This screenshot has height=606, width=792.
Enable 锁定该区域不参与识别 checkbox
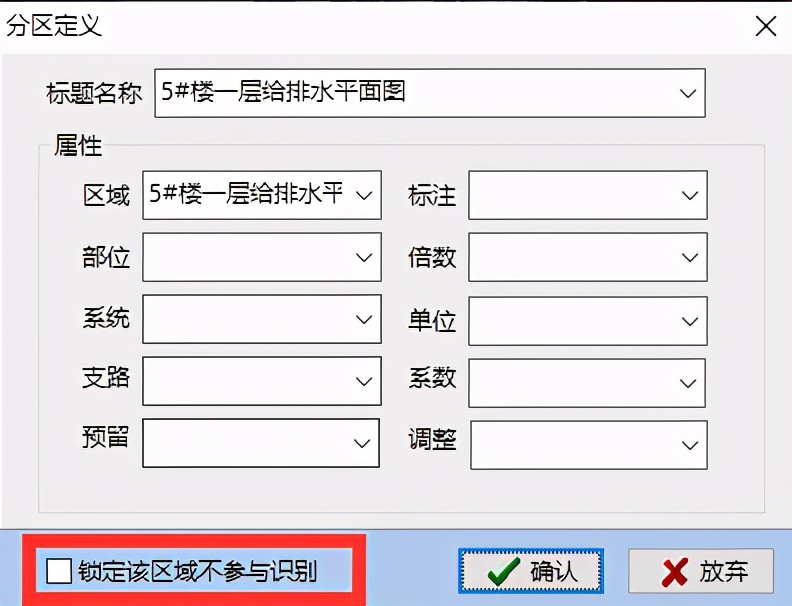point(59,571)
